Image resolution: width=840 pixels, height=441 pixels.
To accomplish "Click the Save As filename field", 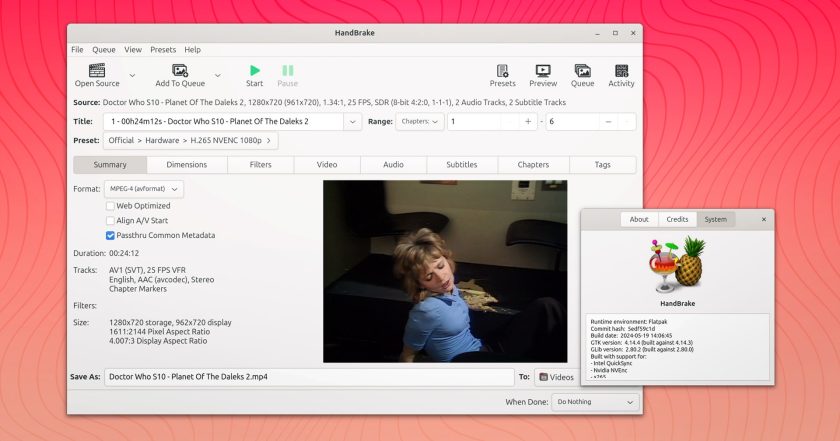I will [x=309, y=377].
